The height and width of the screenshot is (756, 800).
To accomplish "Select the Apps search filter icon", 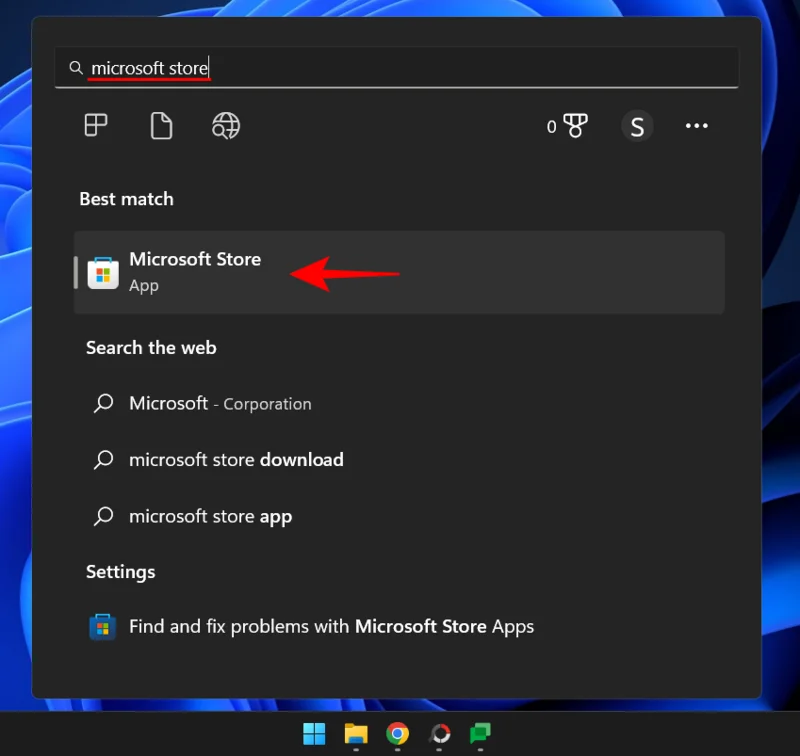I will 95,125.
